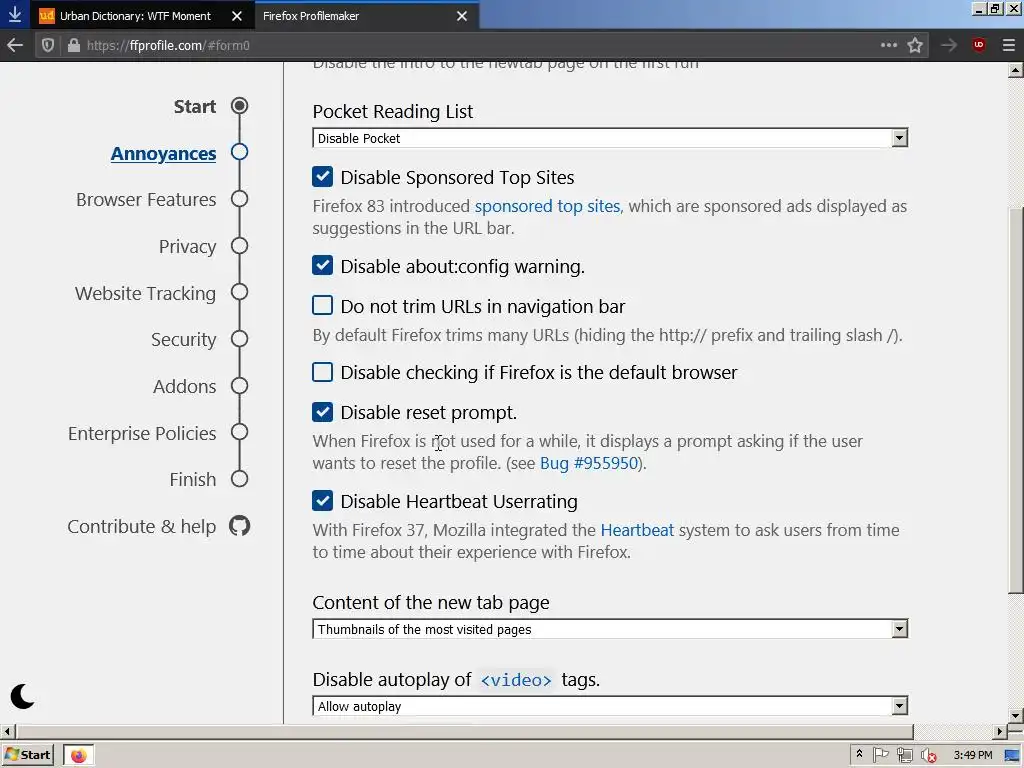Close the Urban Dictionary tab
This screenshot has width=1024, height=768.
point(237,16)
